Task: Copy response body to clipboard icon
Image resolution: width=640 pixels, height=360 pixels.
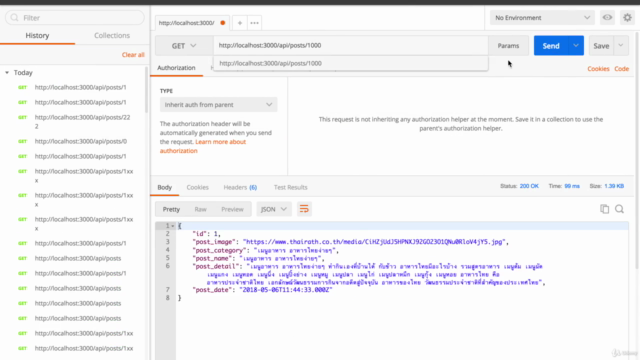Action: pyautogui.click(x=604, y=209)
